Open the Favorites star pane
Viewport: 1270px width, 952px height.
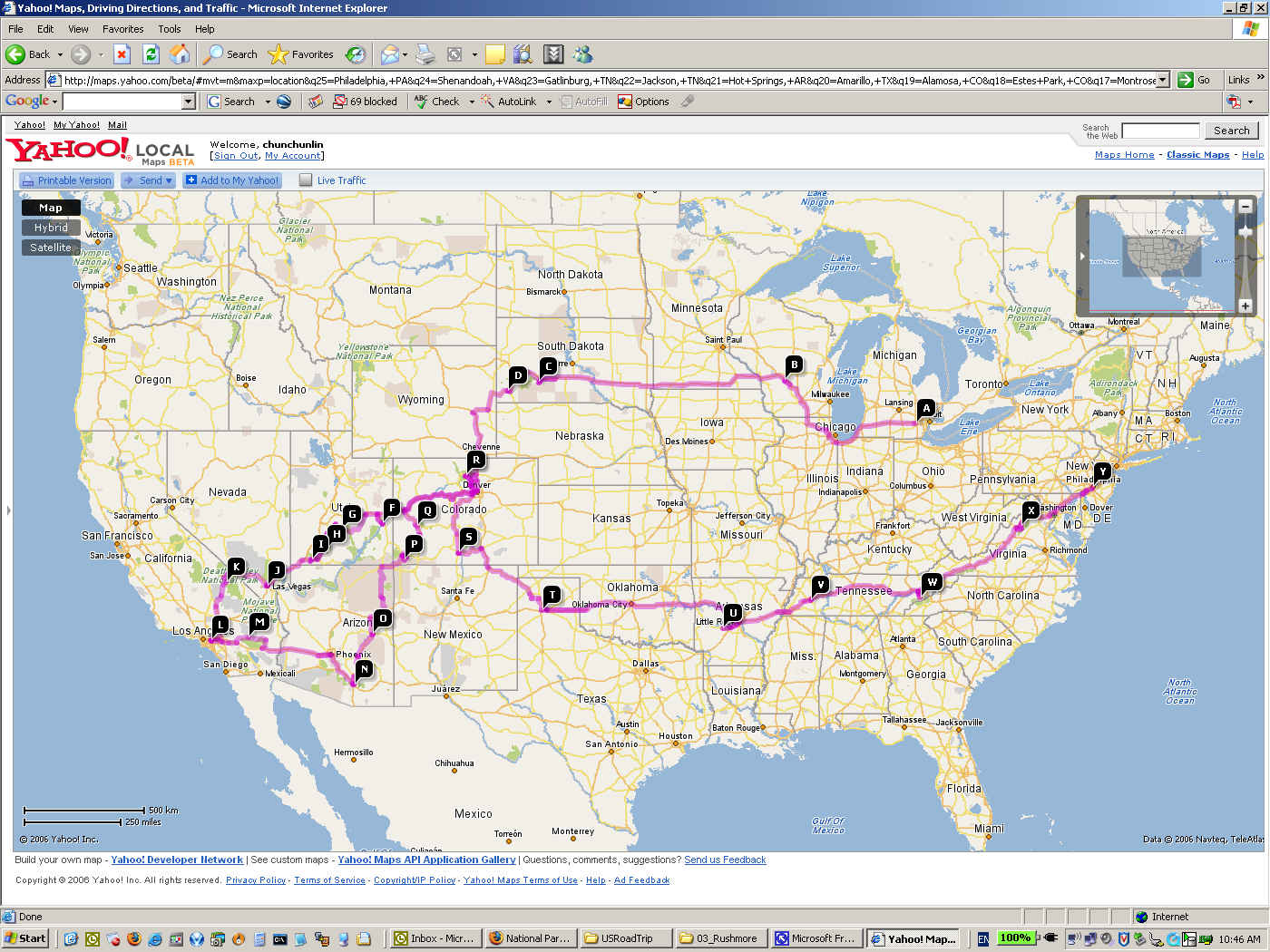(x=301, y=54)
